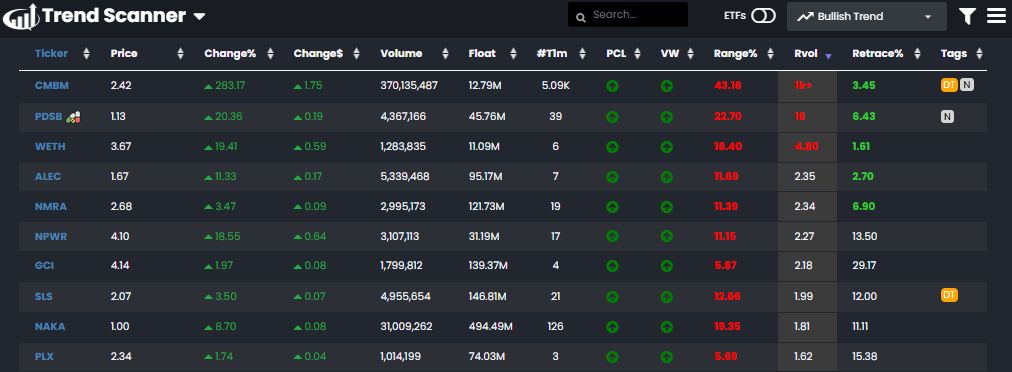1012x372 pixels.
Task: Click NMRA VW green up-arrow icon
Action: click(667, 207)
